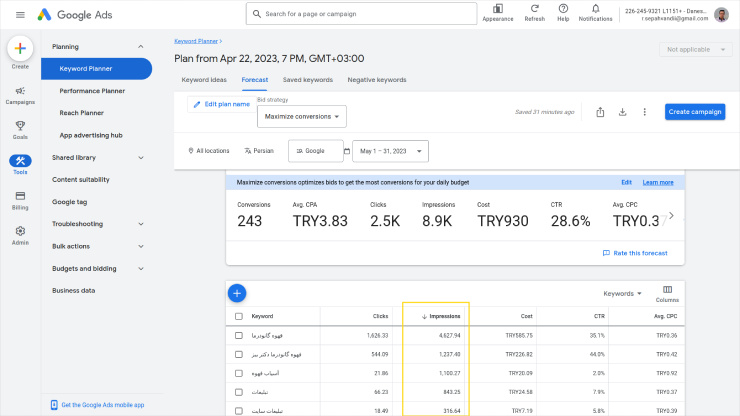Click the calendar icon beside date range

347,151
